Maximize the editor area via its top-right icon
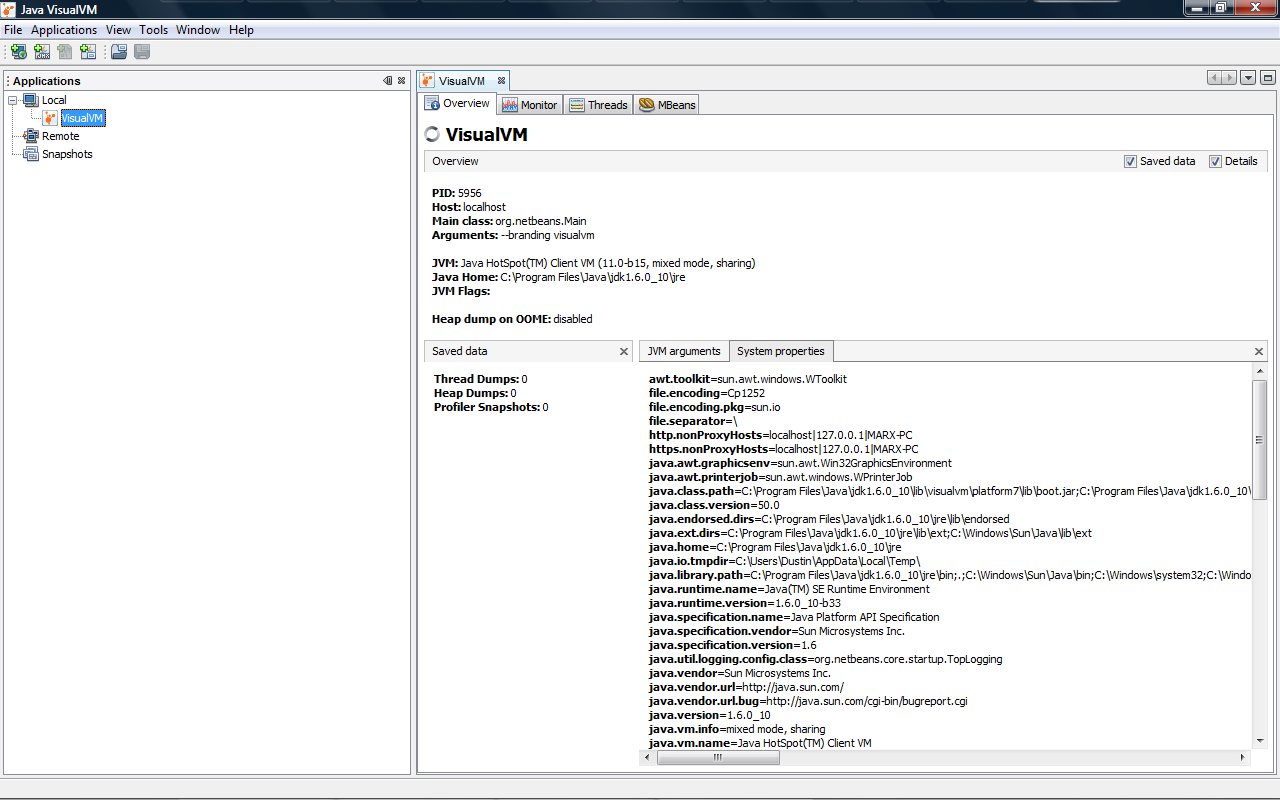 [x=1268, y=76]
